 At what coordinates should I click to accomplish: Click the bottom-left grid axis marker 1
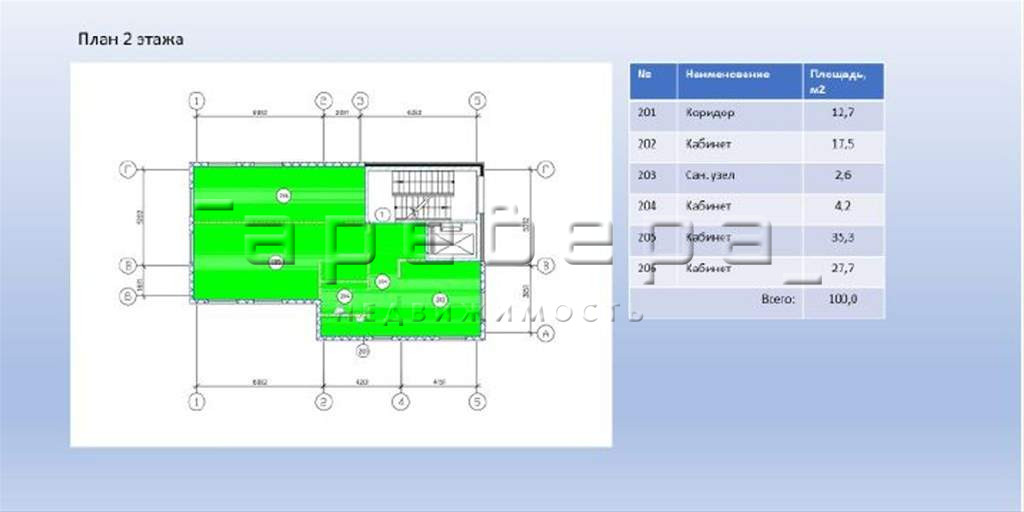tap(197, 402)
